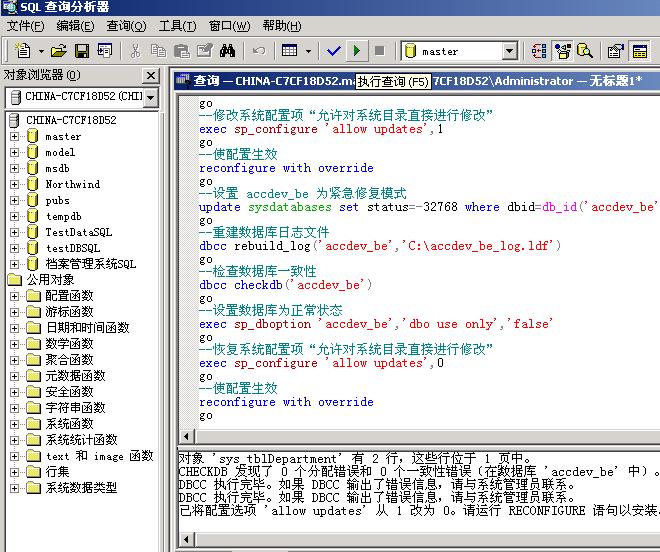Open the New Query dropdown arrow
660x552 pixels.
pyautogui.click(x=41, y=51)
